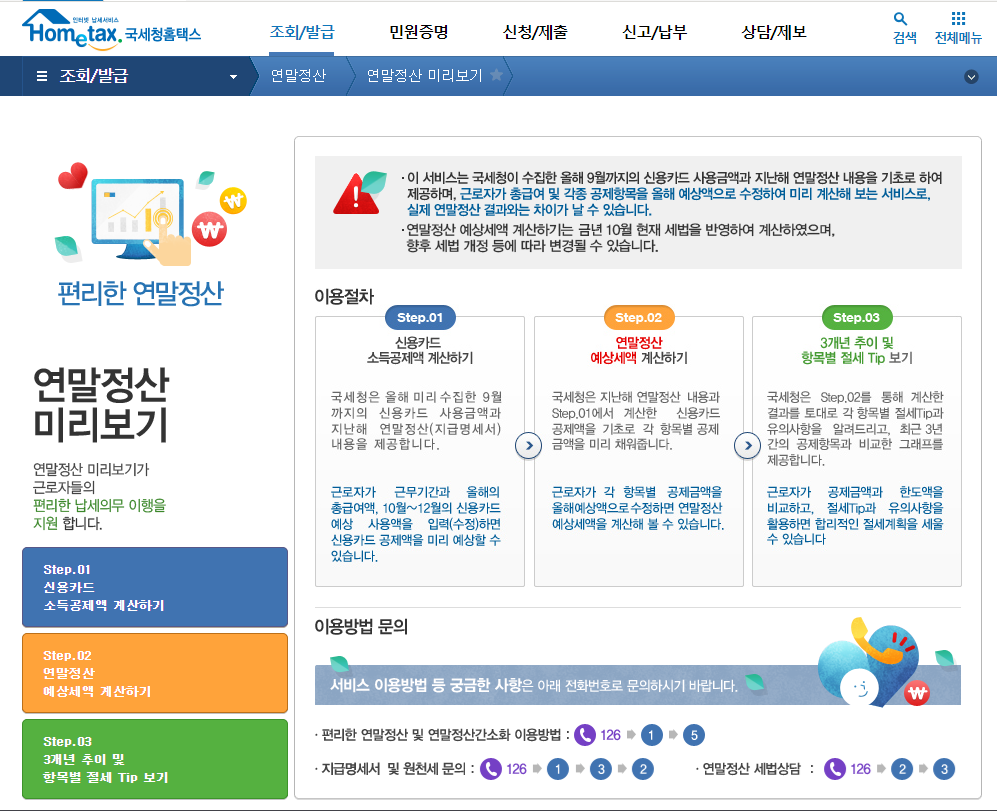997x811 pixels.
Task: Click the 연말정산 breadcrumb item
Action: 298,76
